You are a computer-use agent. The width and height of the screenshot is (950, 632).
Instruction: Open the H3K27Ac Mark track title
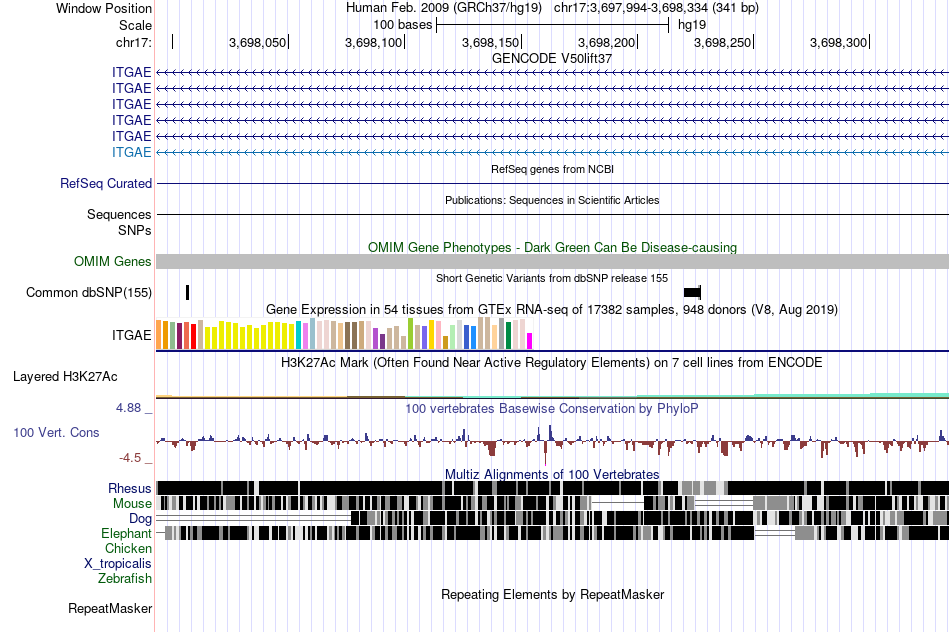552,363
